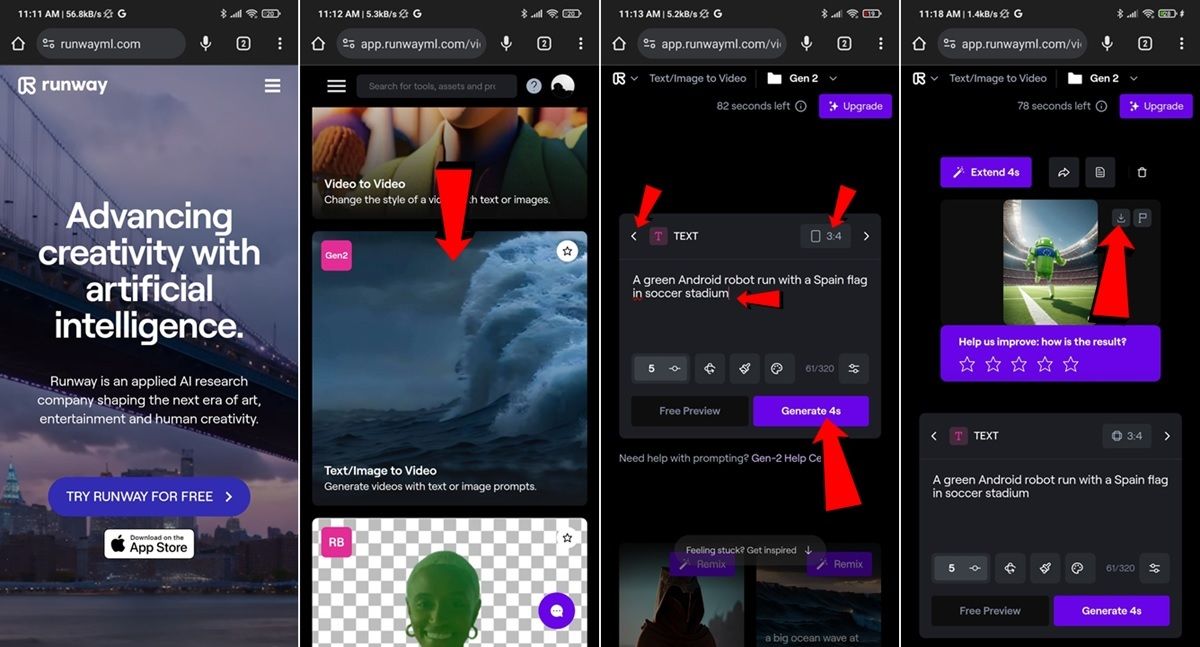Open settings sliders icon on 82 seconds screen
Screen dimensions: 1200x647
854,368
